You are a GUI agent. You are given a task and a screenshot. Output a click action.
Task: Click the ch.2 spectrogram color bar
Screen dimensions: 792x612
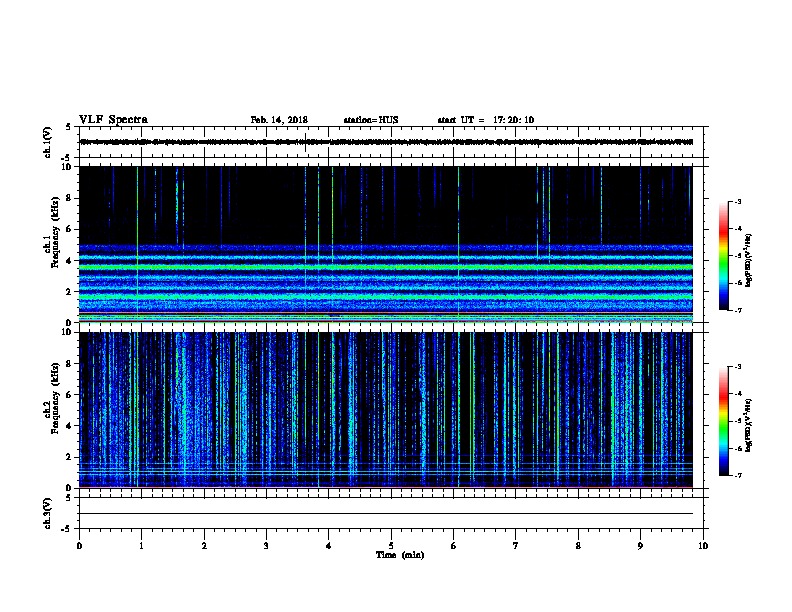click(724, 421)
